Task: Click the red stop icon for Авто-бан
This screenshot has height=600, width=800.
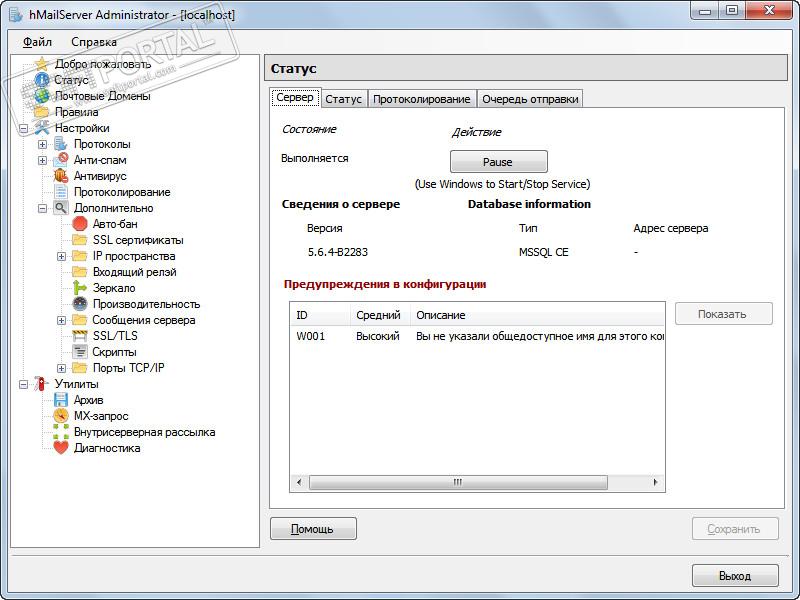Action: click(80, 223)
